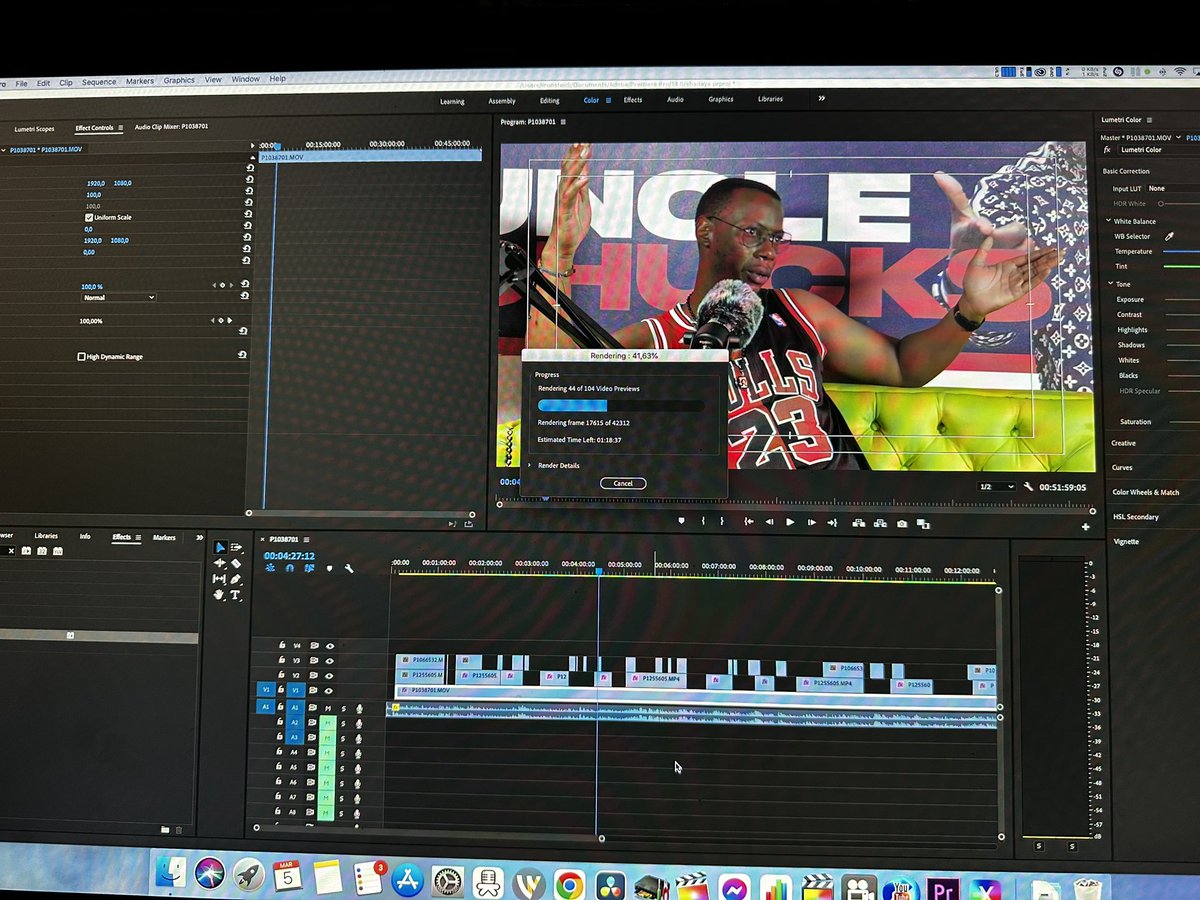1200x900 pixels.
Task: Step forward one frame in Program monitor
Action: click(812, 522)
